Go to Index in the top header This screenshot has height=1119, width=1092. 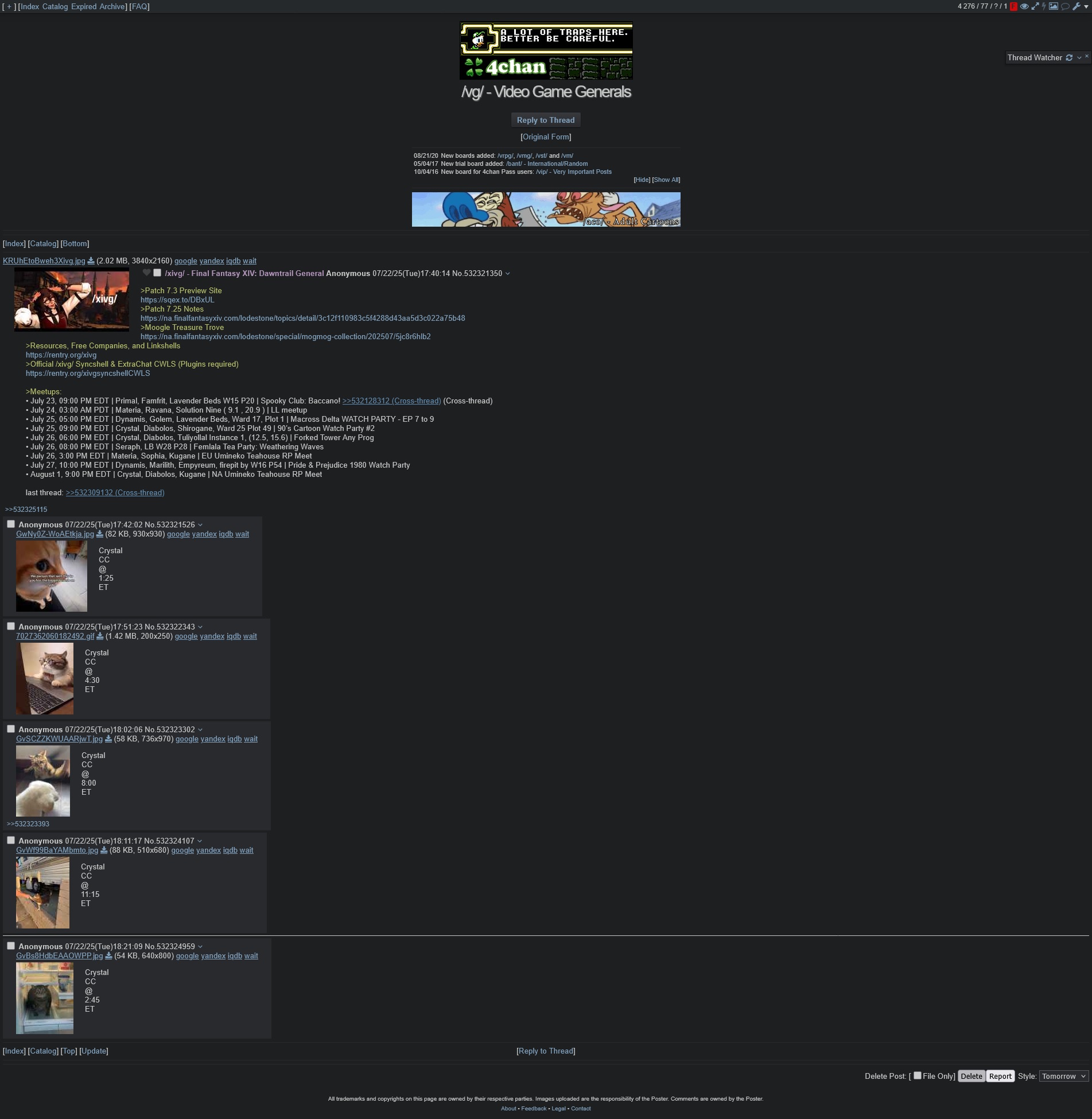click(30, 6)
